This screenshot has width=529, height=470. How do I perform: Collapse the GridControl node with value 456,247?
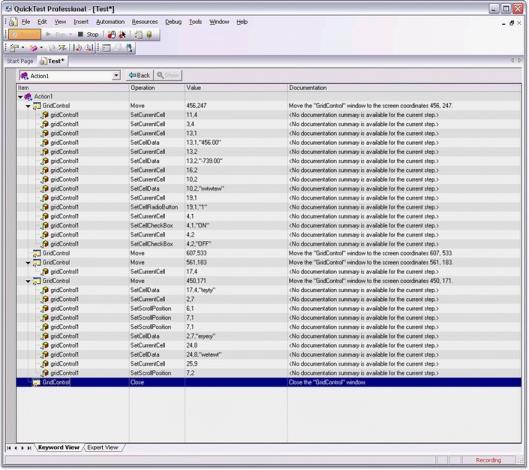(28, 106)
